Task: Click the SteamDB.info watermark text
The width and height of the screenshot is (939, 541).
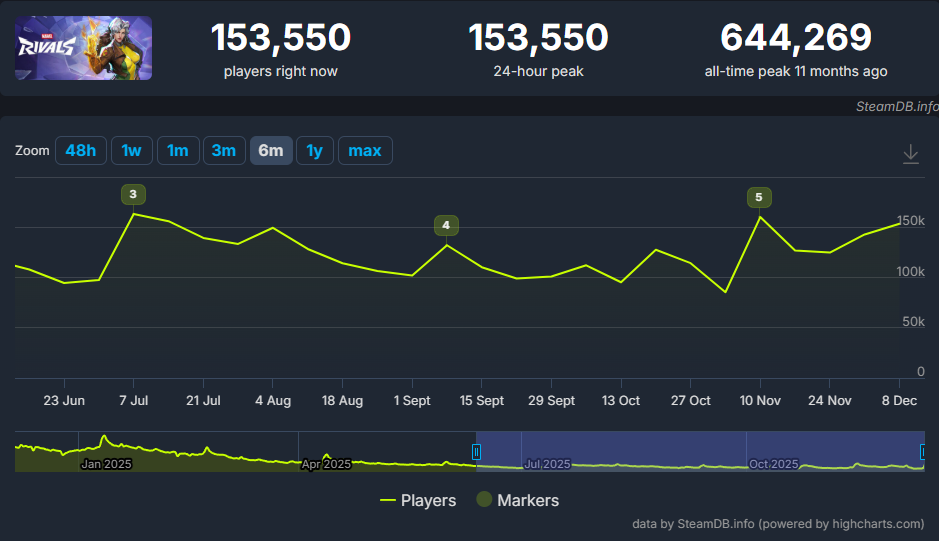Action: click(896, 107)
